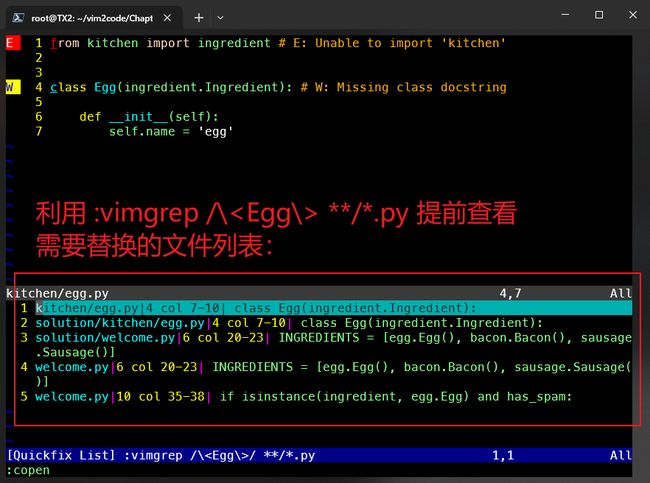Image resolution: width=650 pixels, height=483 pixels.
Task: Click the yellow W warning sign marker
Action: tap(13, 87)
